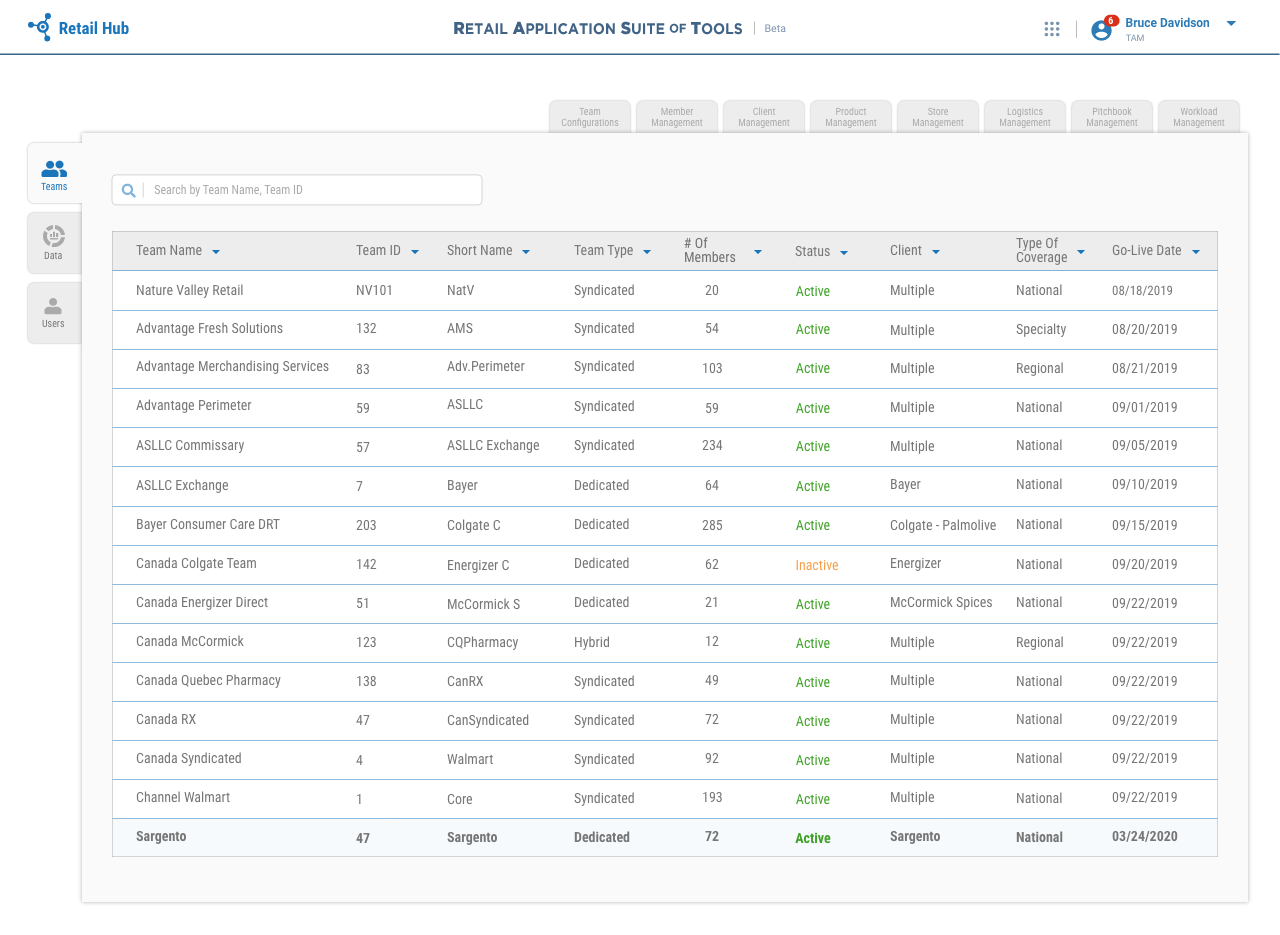The height and width of the screenshot is (935, 1280).
Task: Click the Energizer client cell
Action: pyautogui.click(x=916, y=564)
